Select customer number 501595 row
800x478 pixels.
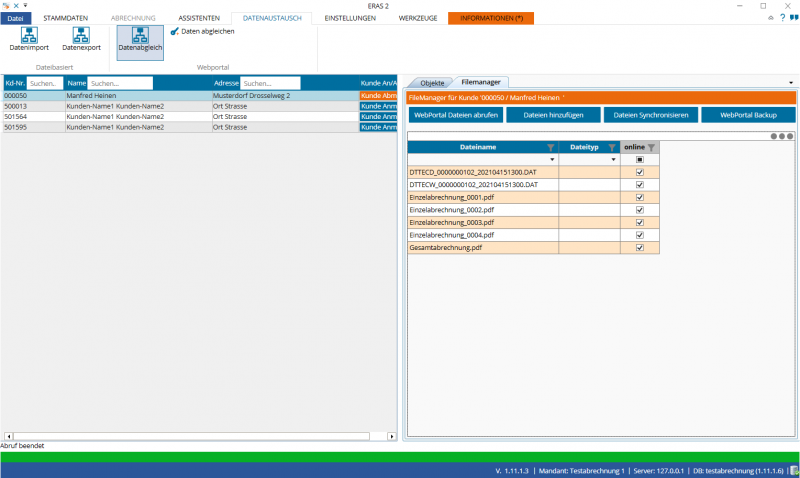(199, 127)
